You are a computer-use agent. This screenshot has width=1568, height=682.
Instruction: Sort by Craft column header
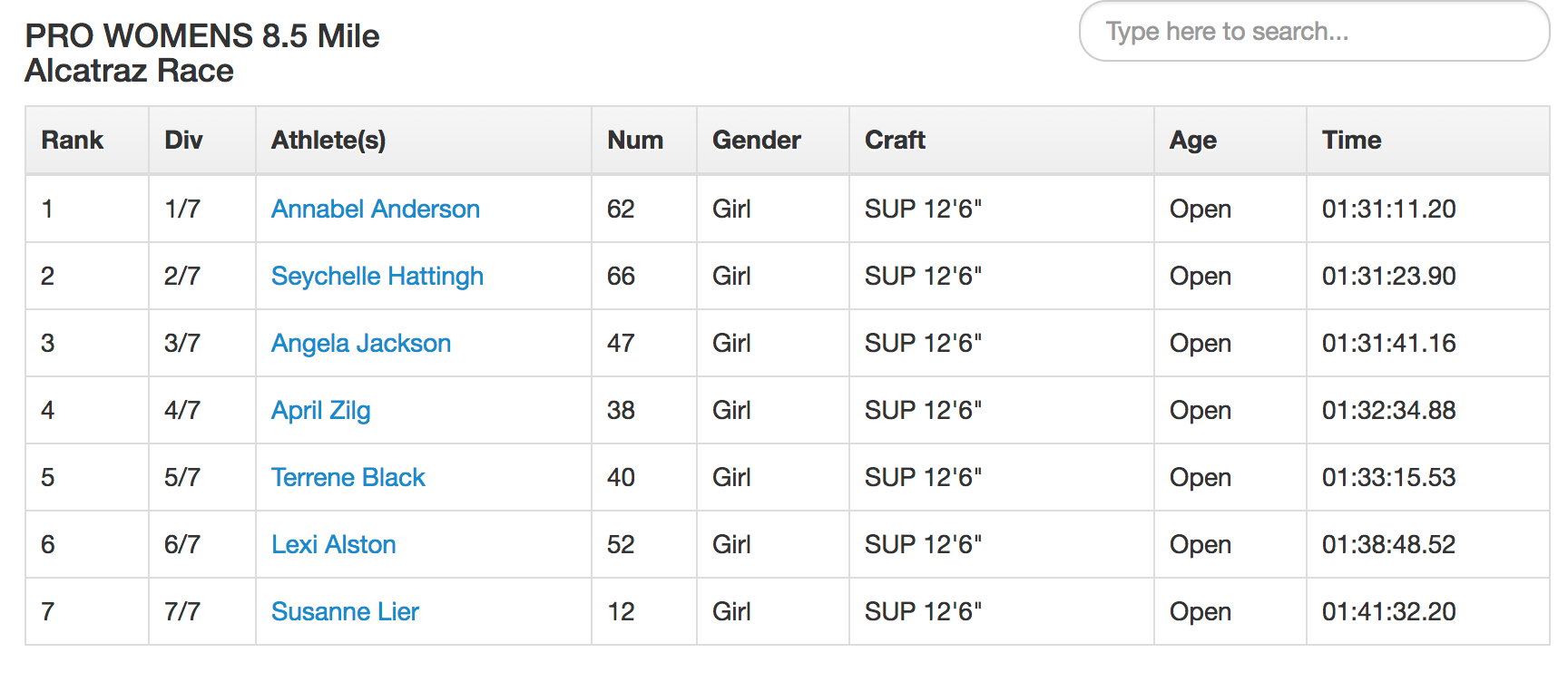[x=895, y=140]
